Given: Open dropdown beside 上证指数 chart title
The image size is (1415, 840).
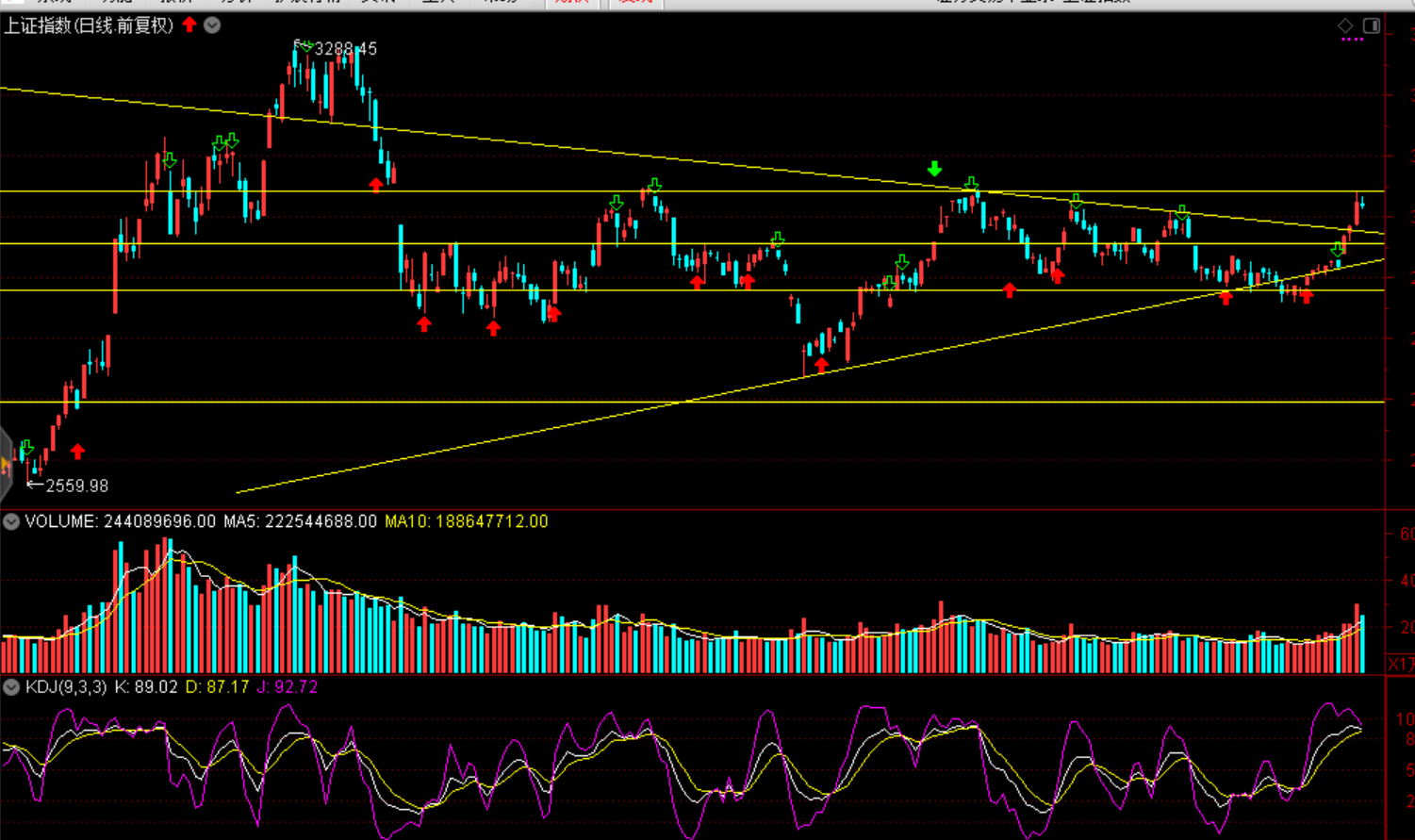Looking at the screenshot, I should [212, 25].
